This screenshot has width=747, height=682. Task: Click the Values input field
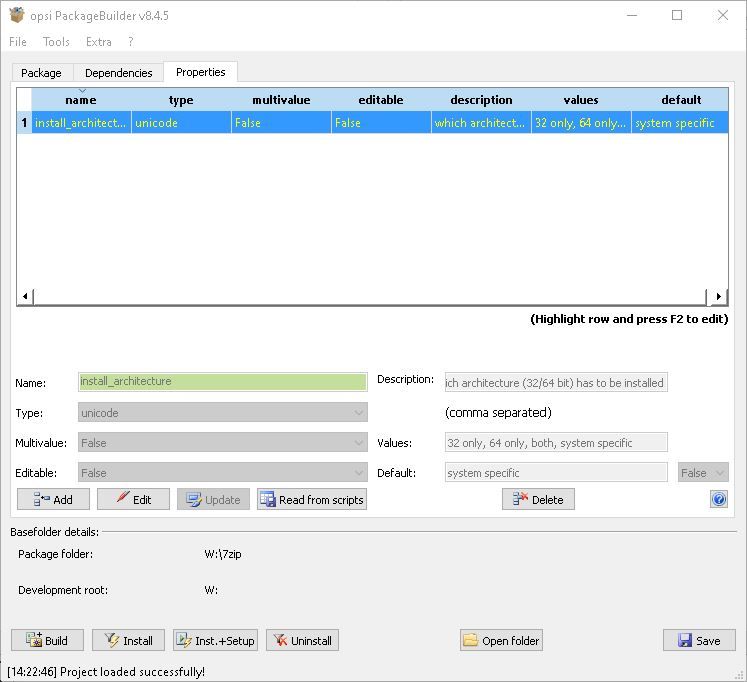[556, 442]
